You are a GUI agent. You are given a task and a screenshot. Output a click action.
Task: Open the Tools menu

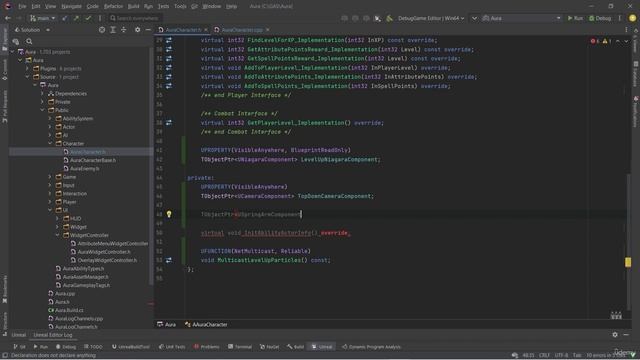[x=180, y=6]
